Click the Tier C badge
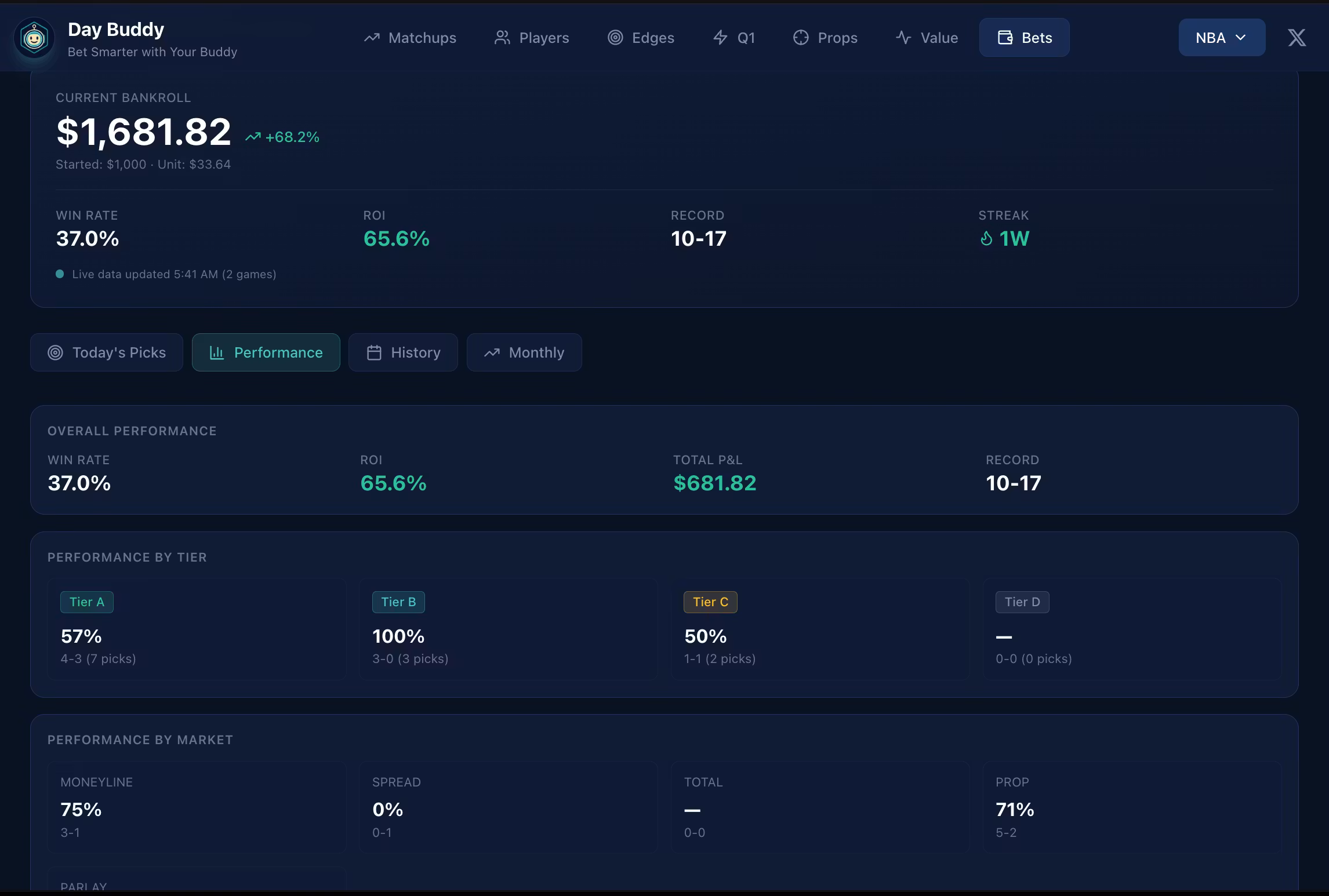This screenshot has height=896, width=1329. click(x=710, y=602)
